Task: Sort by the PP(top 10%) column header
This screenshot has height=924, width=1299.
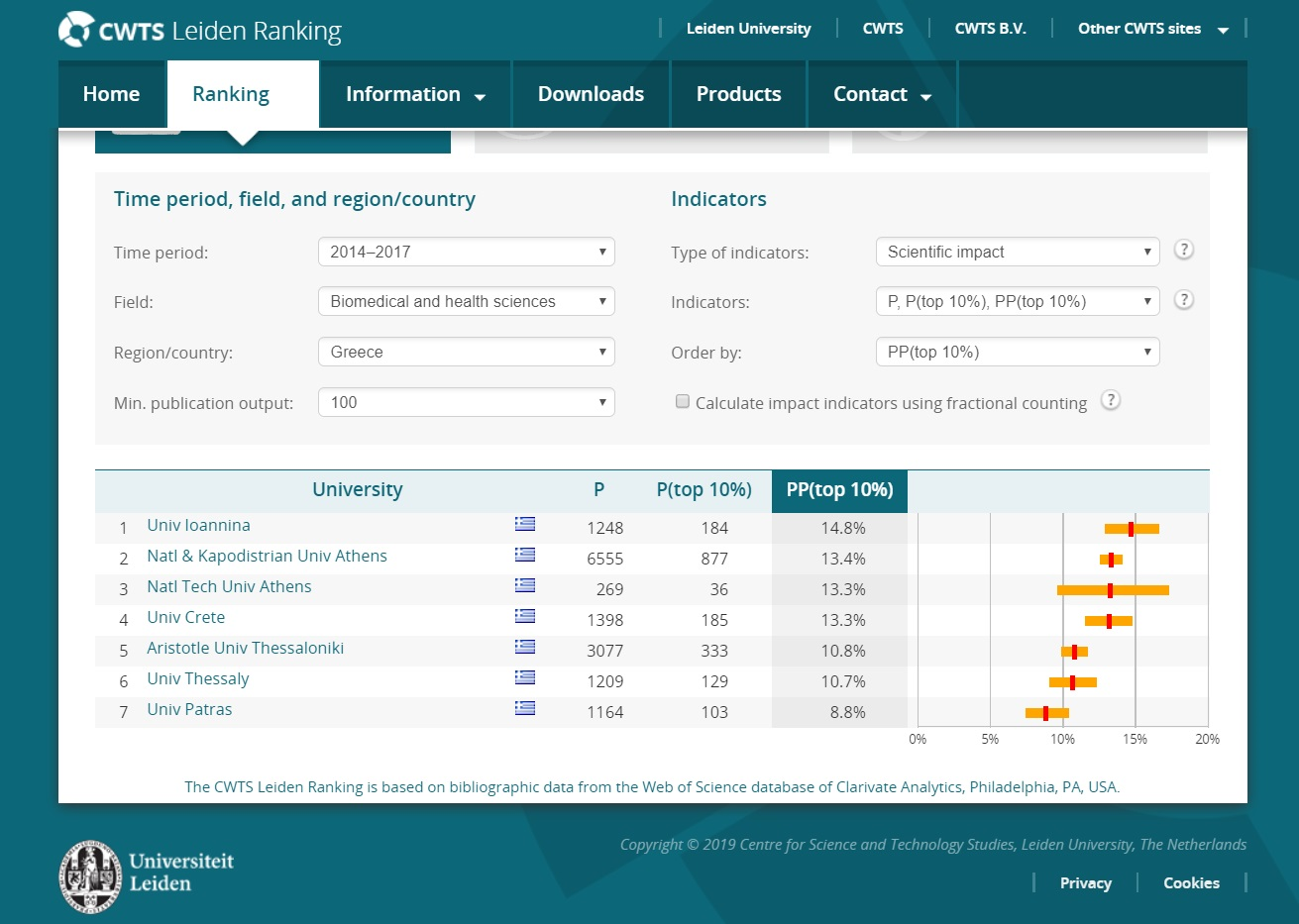Action: tap(839, 489)
